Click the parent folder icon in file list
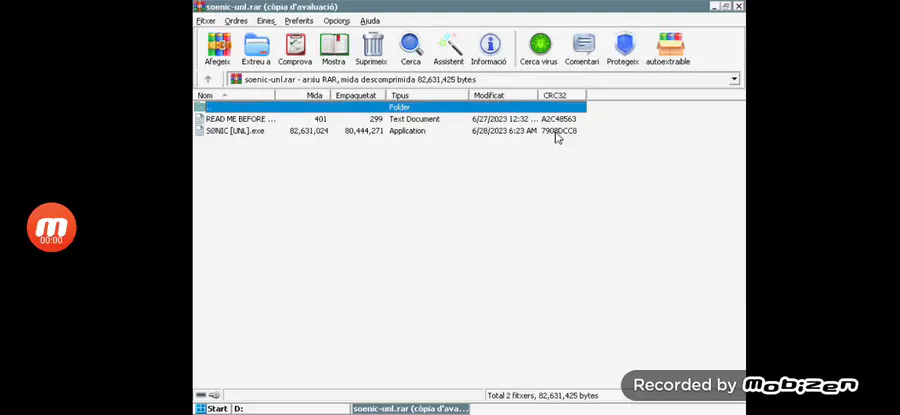The image size is (900, 415). pos(199,107)
